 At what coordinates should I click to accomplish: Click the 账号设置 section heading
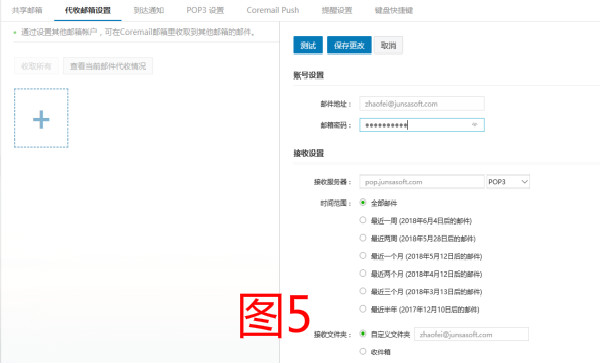tap(308, 75)
